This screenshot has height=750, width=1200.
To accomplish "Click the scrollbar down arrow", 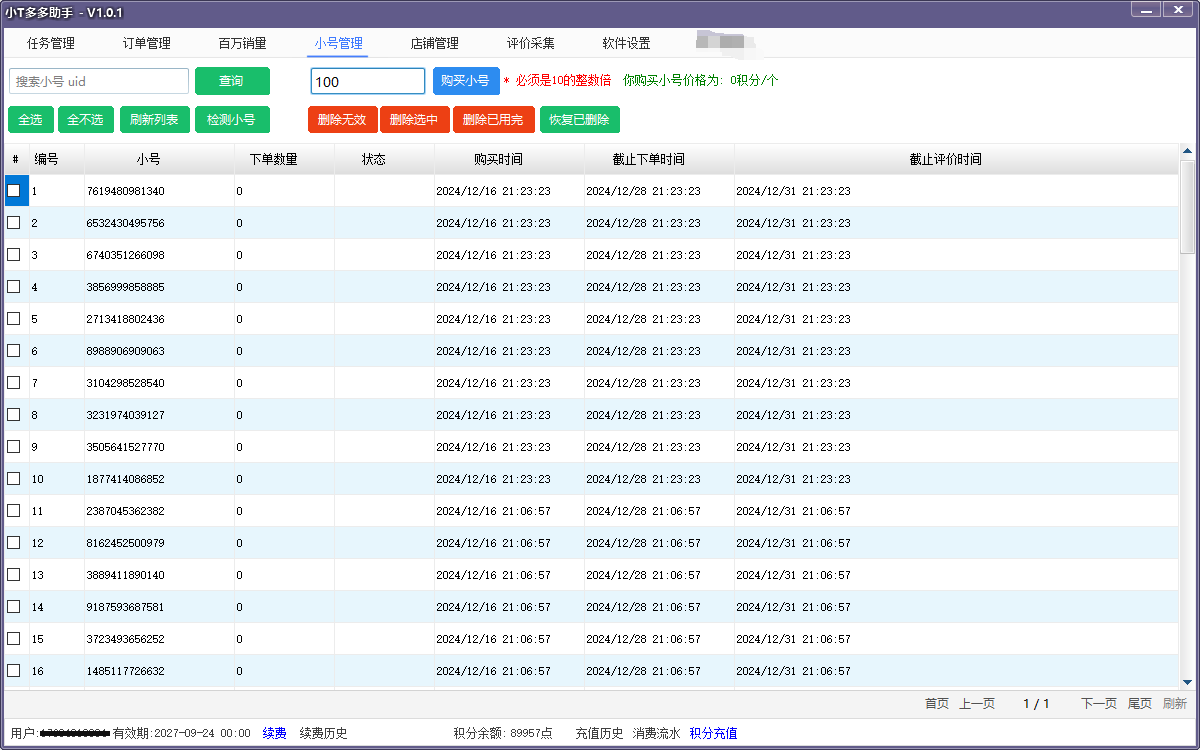I will coord(1188,682).
